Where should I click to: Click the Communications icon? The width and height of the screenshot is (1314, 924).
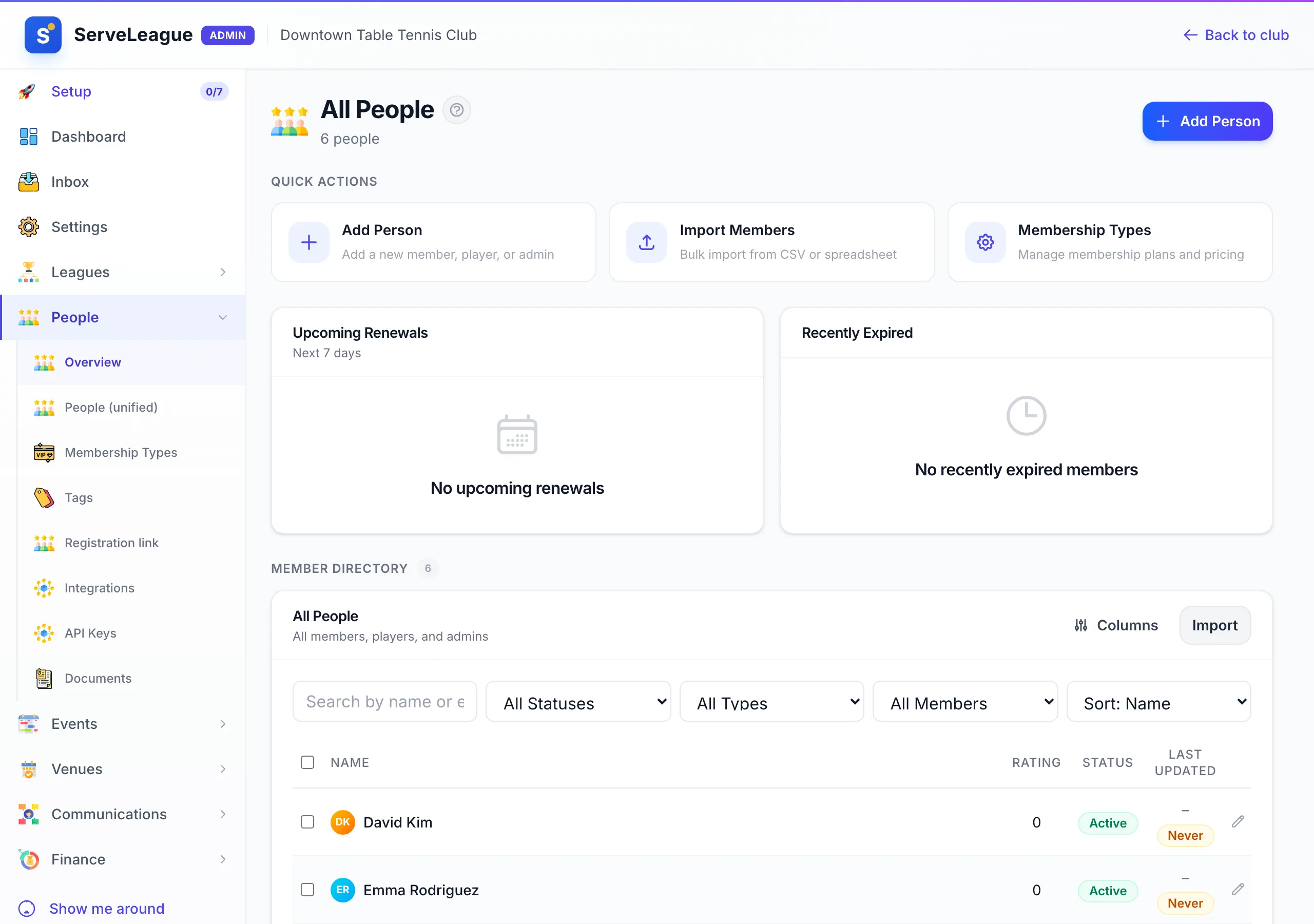pyautogui.click(x=29, y=814)
